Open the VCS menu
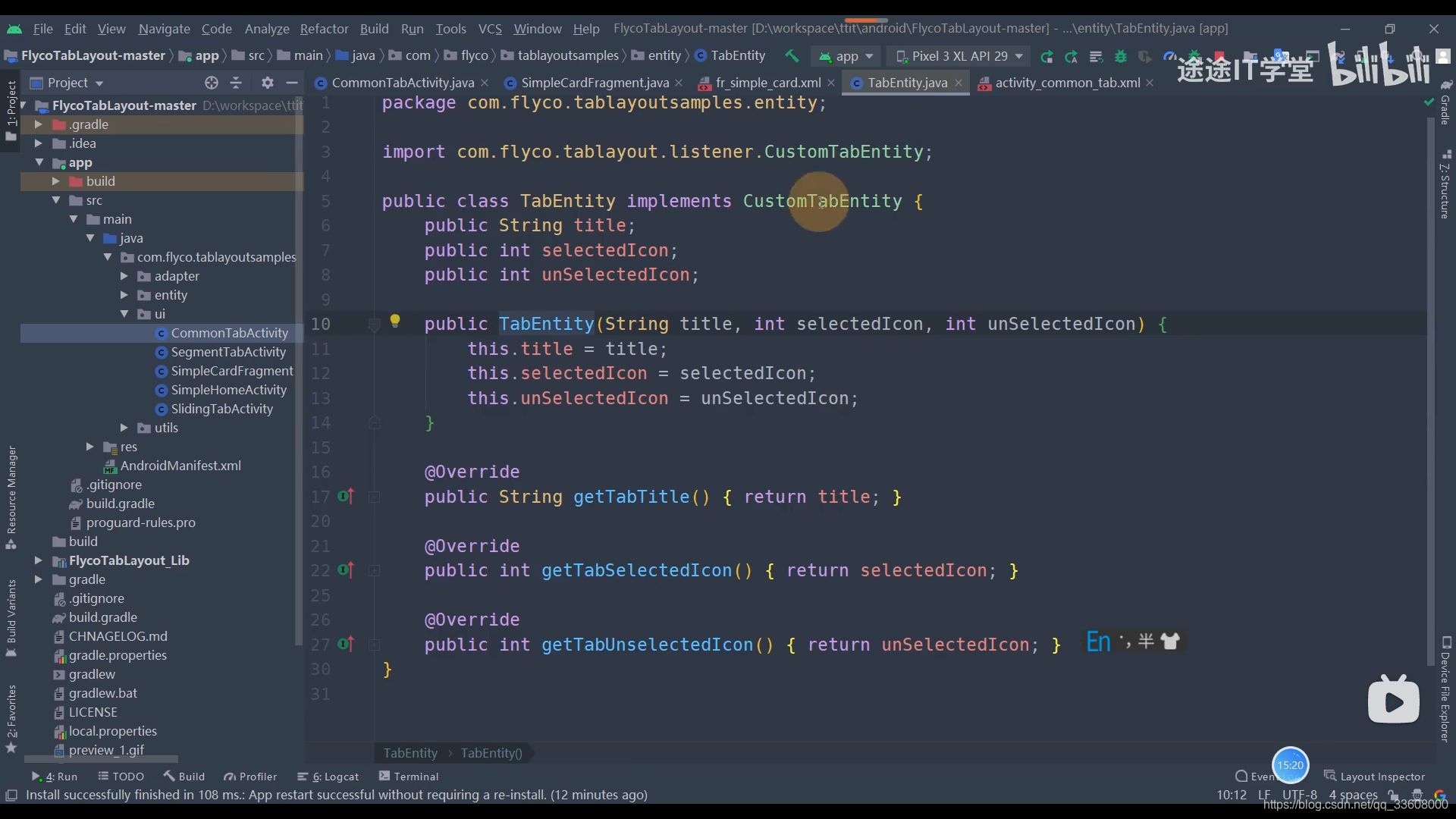This screenshot has height=819, width=1456. click(x=490, y=29)
